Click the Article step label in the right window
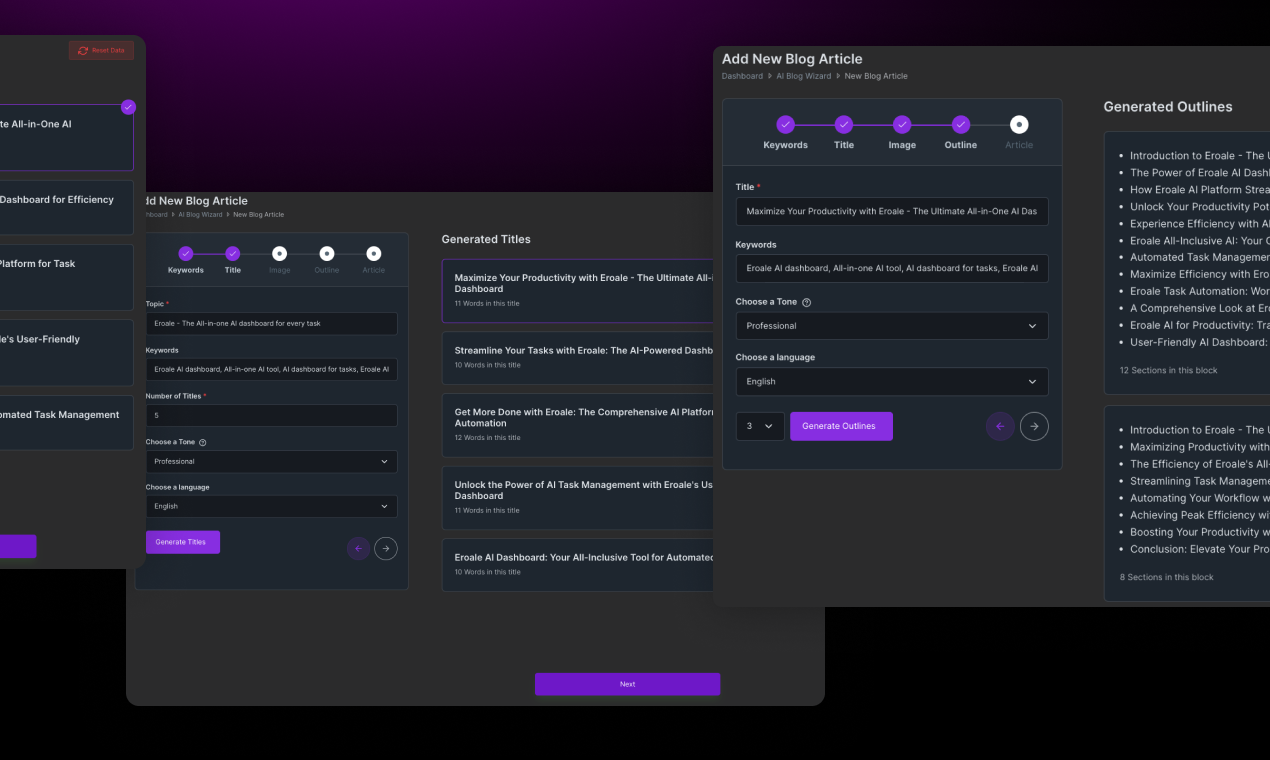Image resolution: width=1270 pixels, height=760 pixels. tap(1019, 145)
